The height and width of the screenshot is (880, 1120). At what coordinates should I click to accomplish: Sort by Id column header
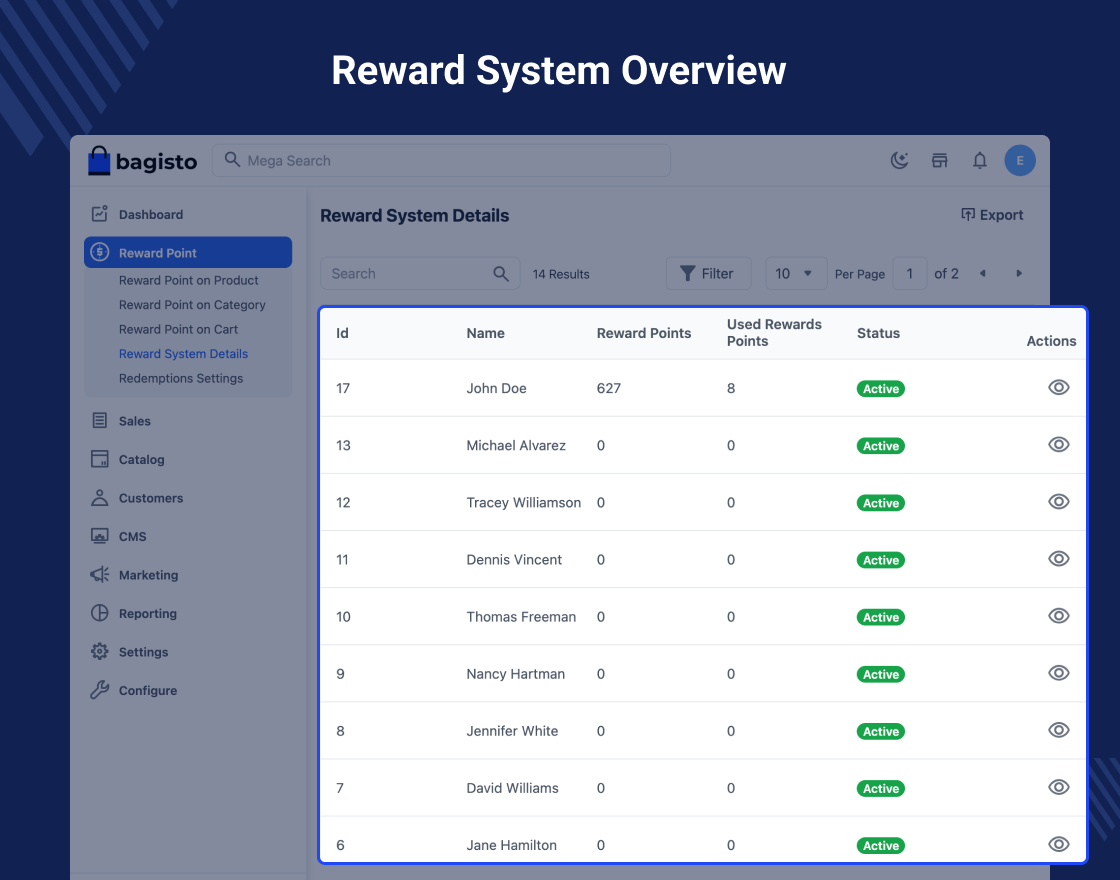click(342, 334)
